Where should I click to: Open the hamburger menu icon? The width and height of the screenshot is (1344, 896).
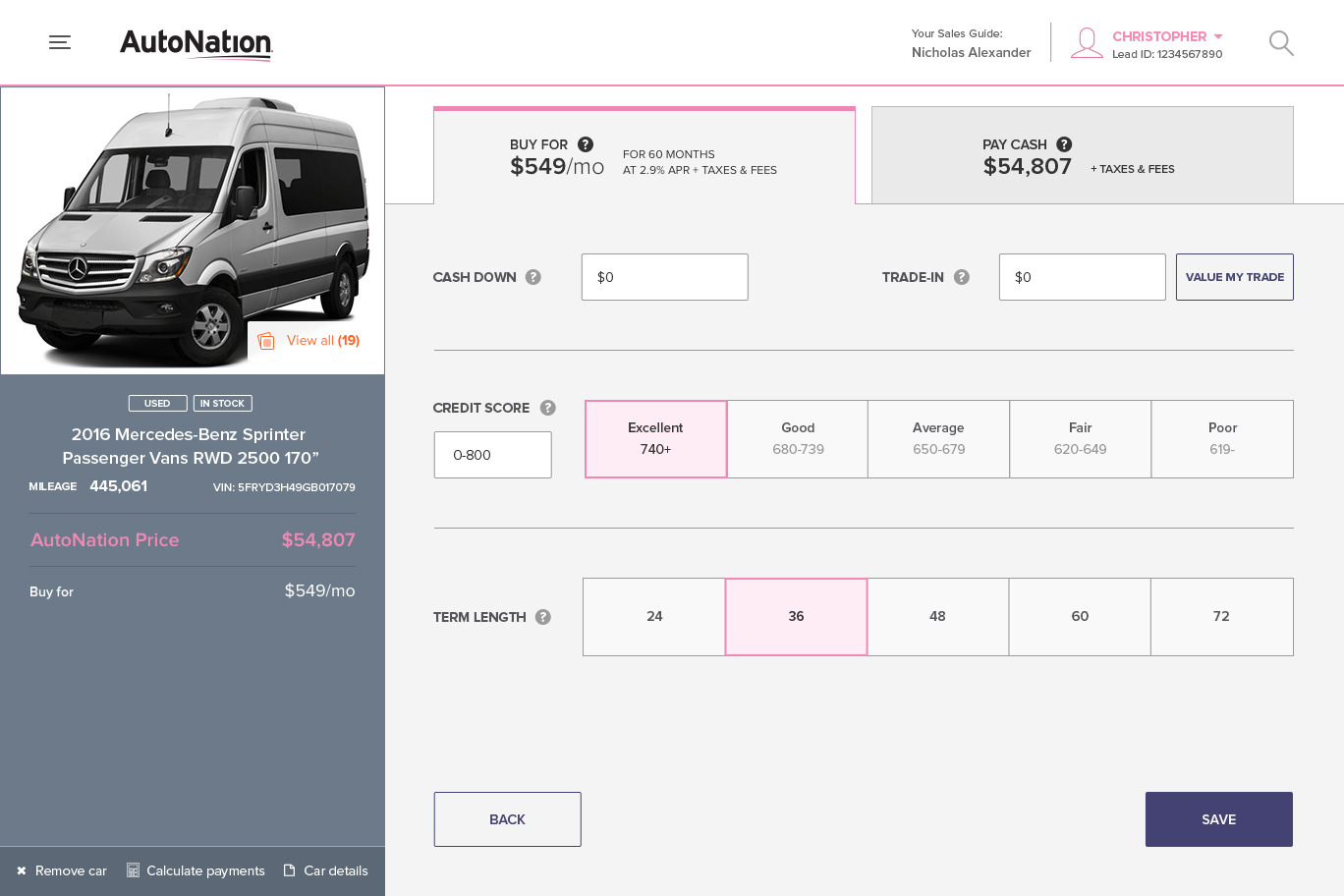[x=60, y=42]
